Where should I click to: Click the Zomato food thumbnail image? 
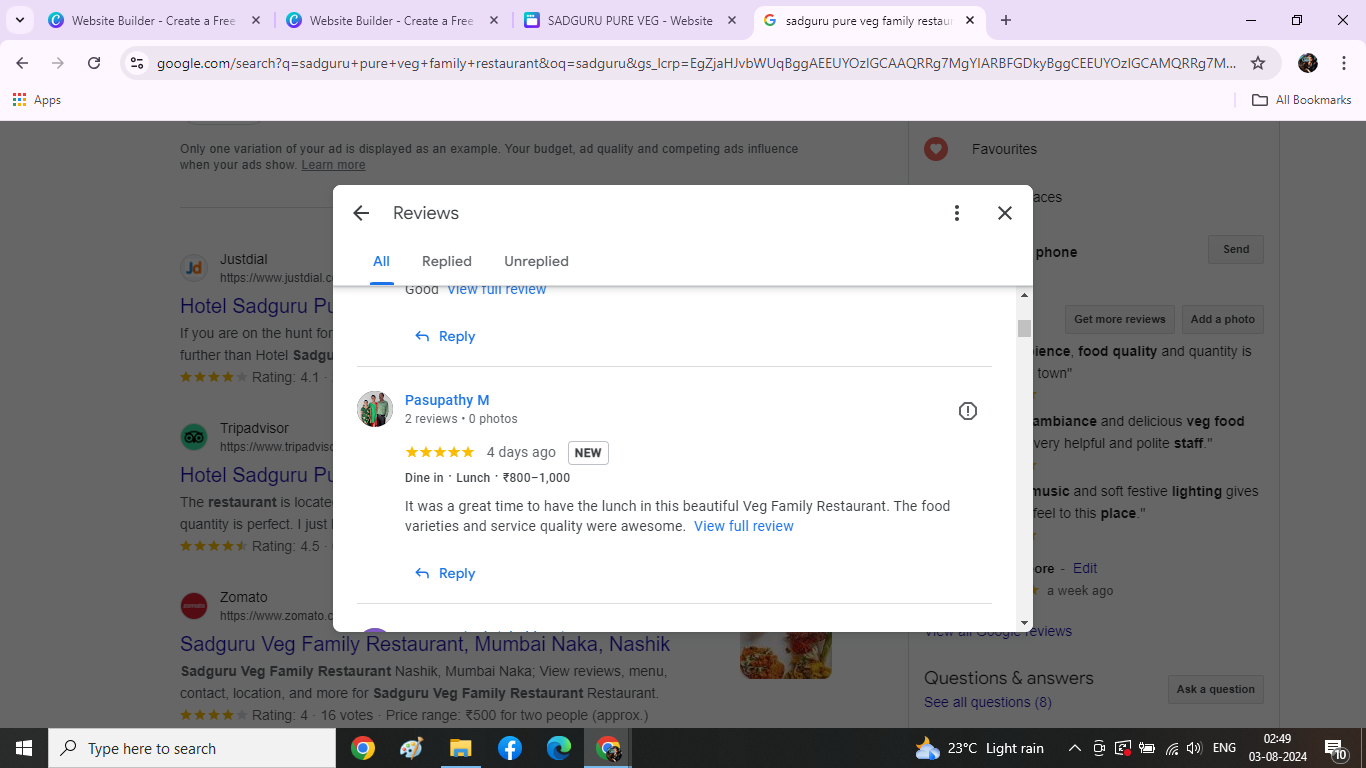click(x=786, y=655)
